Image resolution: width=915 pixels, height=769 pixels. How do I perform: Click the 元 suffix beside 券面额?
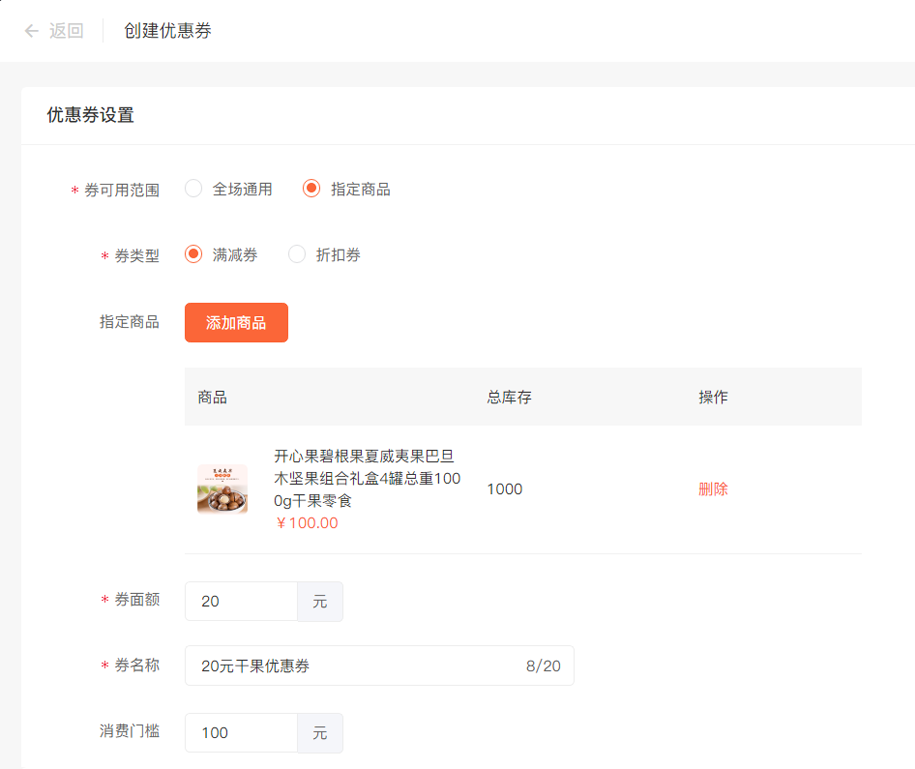click(320, 601)
